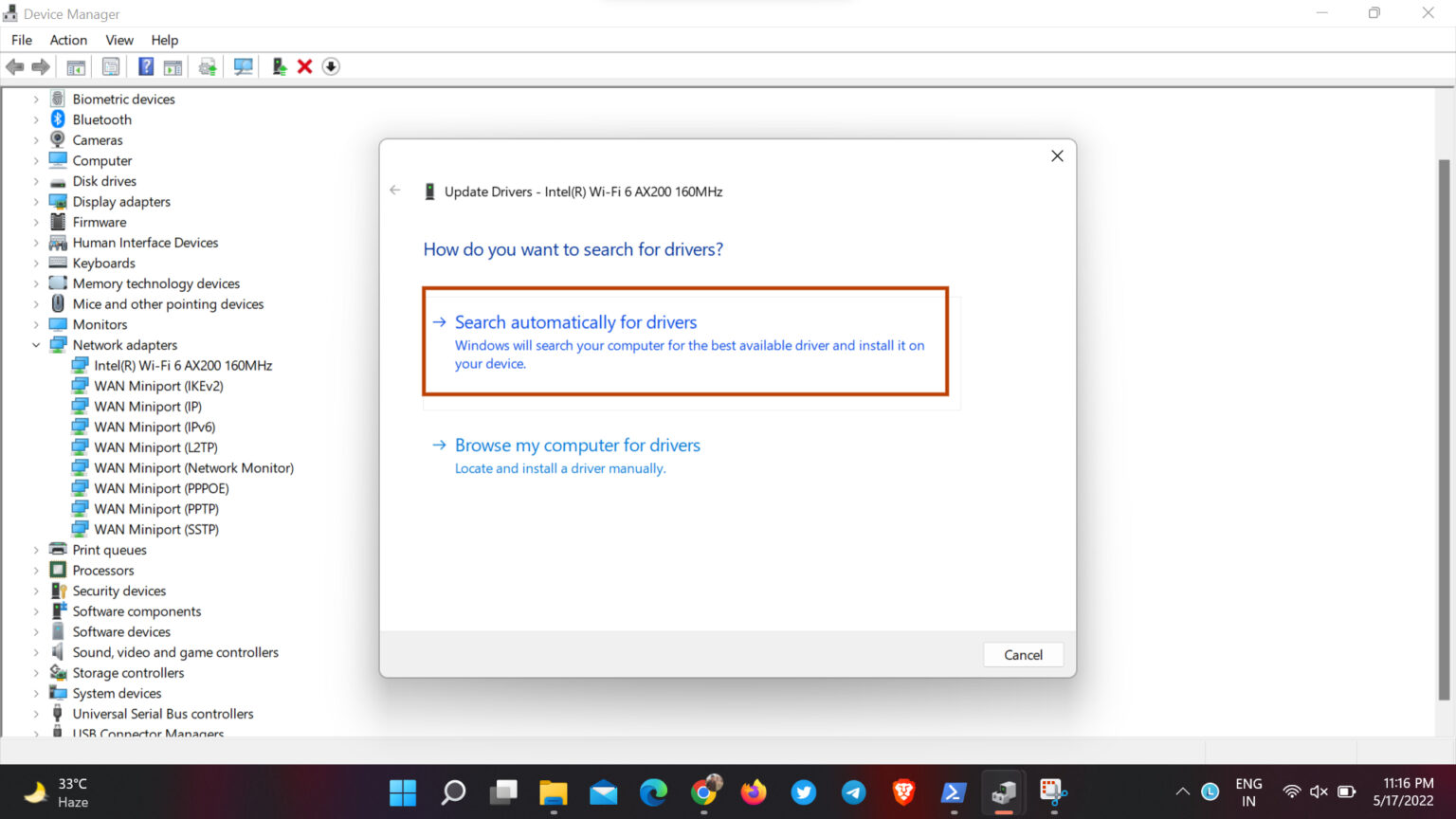The height and width of the screenshot is (819, 1456).
Task: Click the Scan for hardware changes icon
Action: 243,65
